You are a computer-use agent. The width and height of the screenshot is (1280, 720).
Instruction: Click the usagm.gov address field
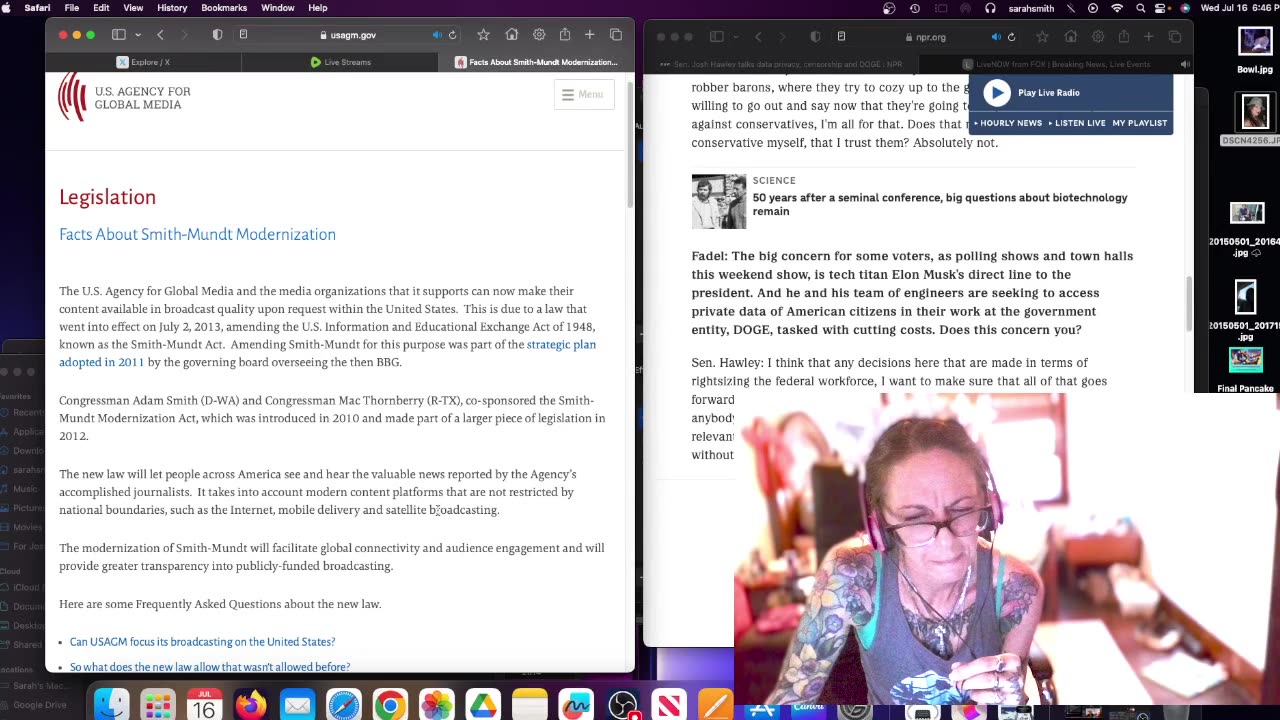pos(348,35)
